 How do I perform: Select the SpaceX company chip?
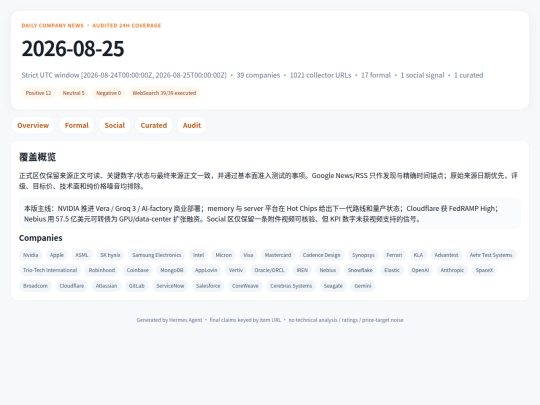(x=484, y=270)
